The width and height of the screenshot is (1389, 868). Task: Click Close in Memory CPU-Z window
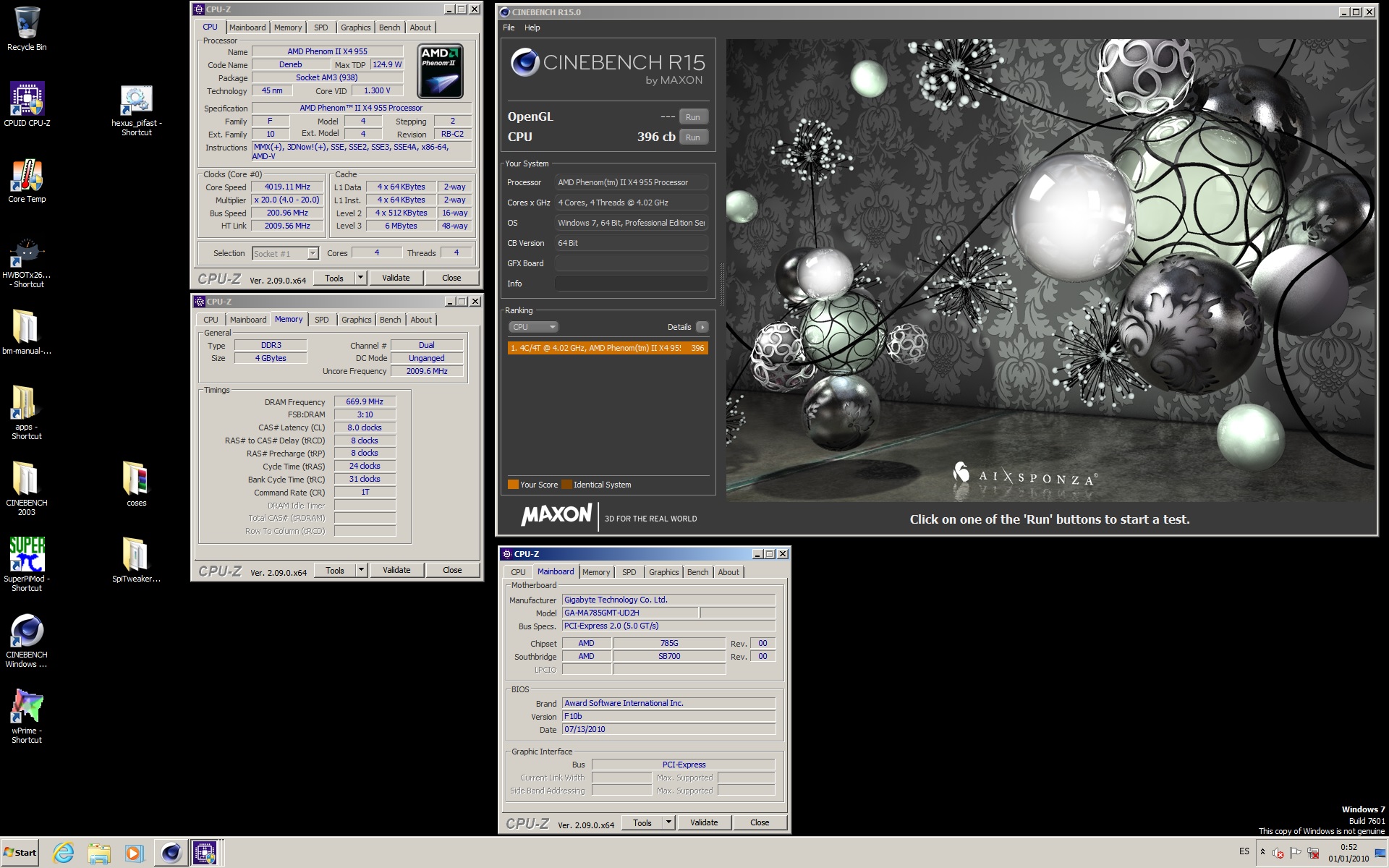point(452,570)
